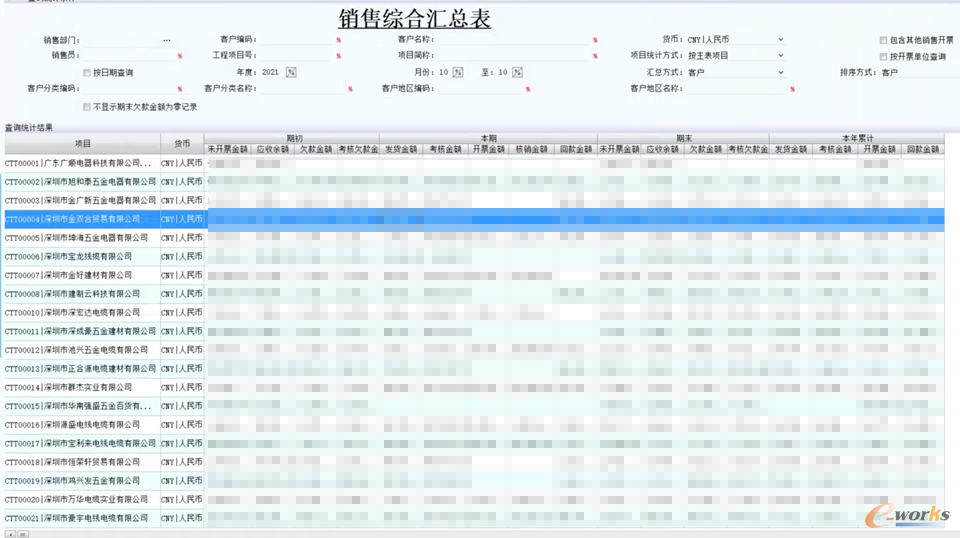Viewport: 960px width, 538px height.
Task: Select row CTT00014 深圳市群杰实业有限公司
Action: point(474,387)
